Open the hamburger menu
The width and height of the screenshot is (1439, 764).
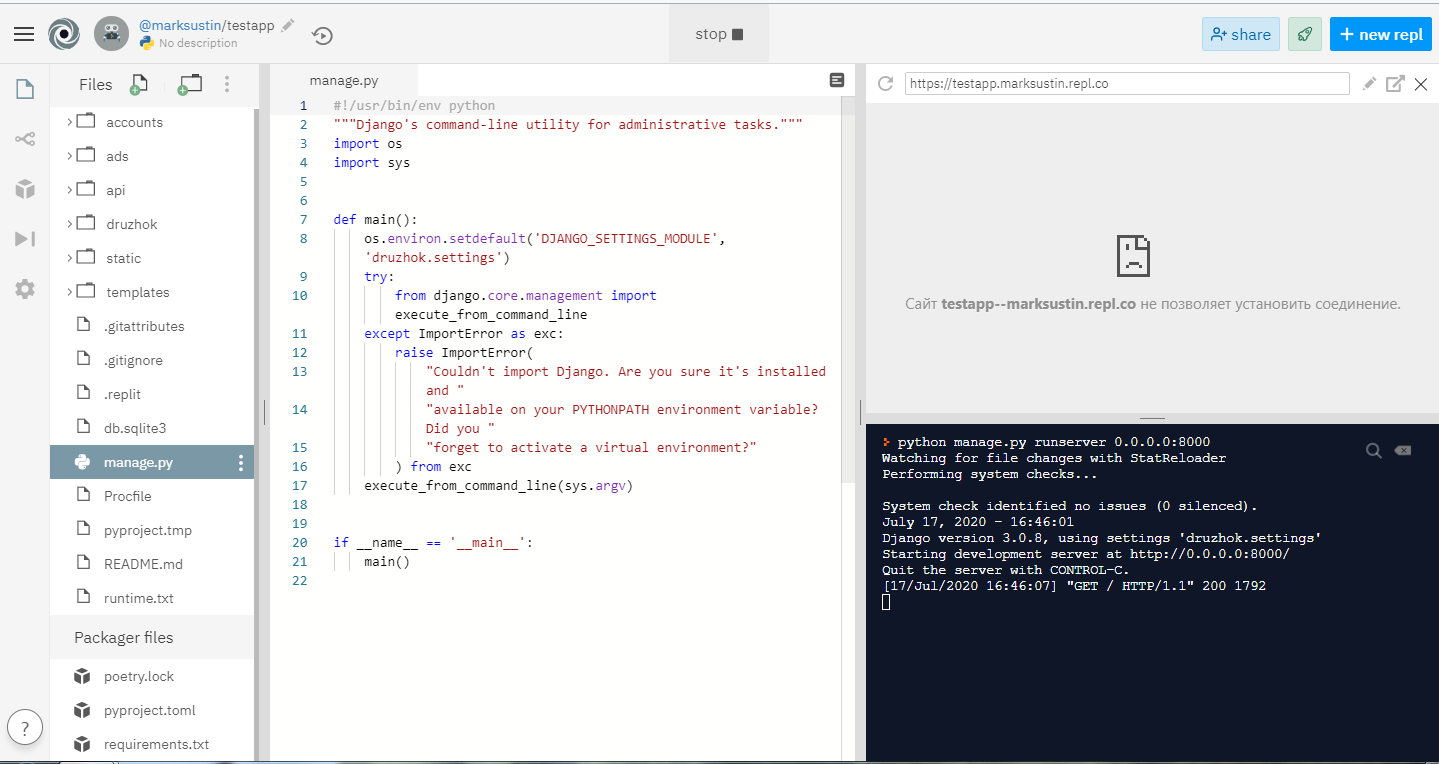(24, 34)
